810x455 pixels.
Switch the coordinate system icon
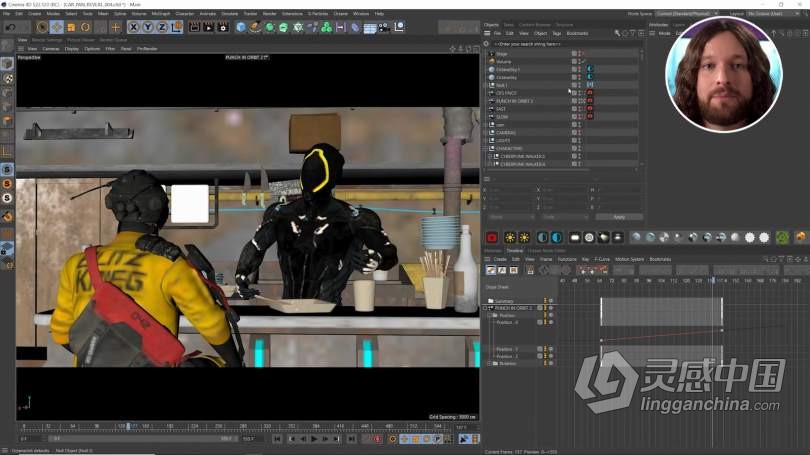click(176, 27)
